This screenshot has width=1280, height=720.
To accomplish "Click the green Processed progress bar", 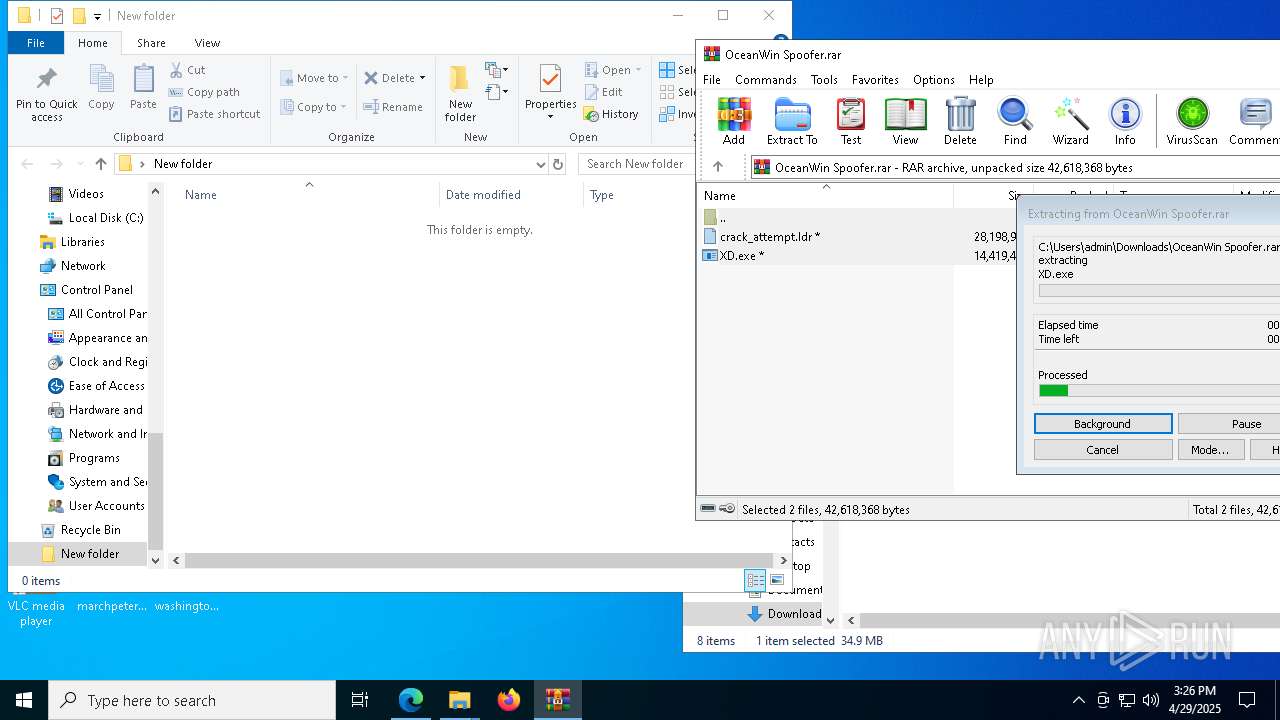I will [x=1159, y=391].
